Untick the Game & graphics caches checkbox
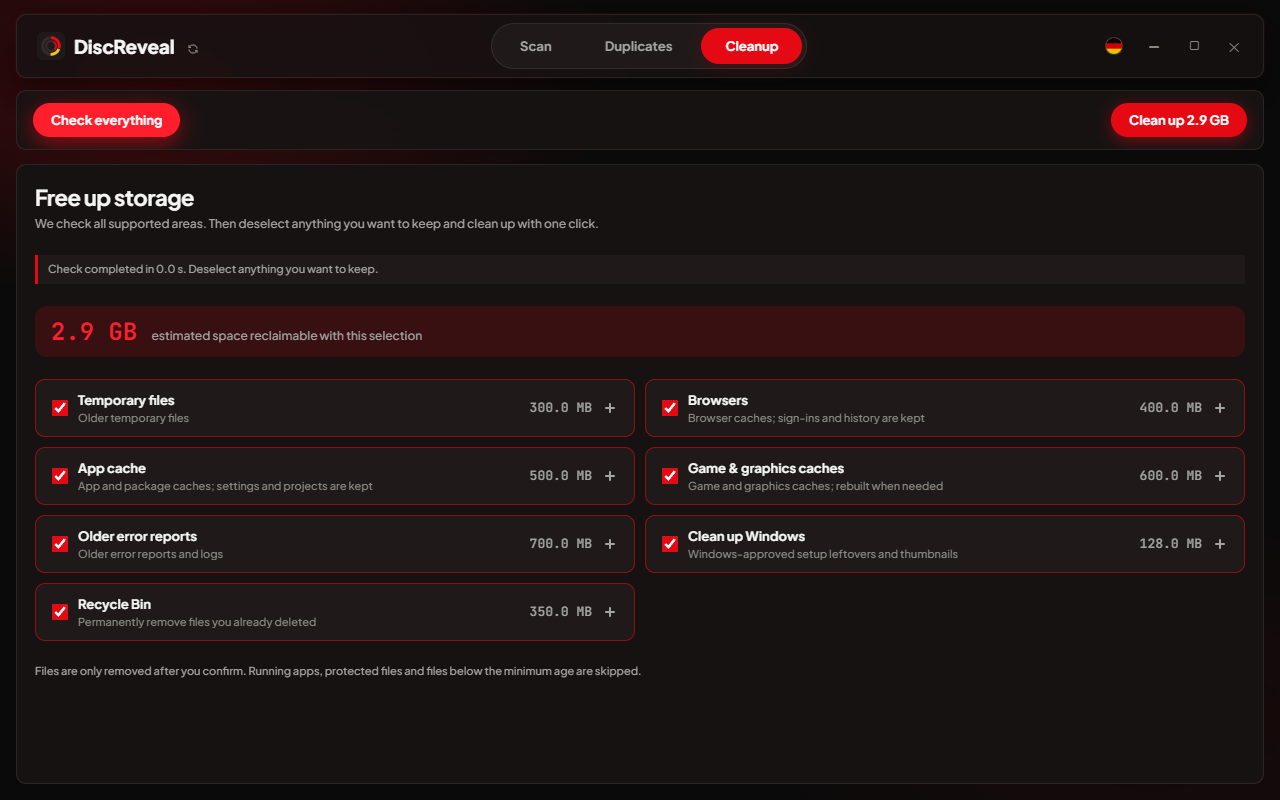This screenshot has height=800, width=1280. tap(670, 476)
